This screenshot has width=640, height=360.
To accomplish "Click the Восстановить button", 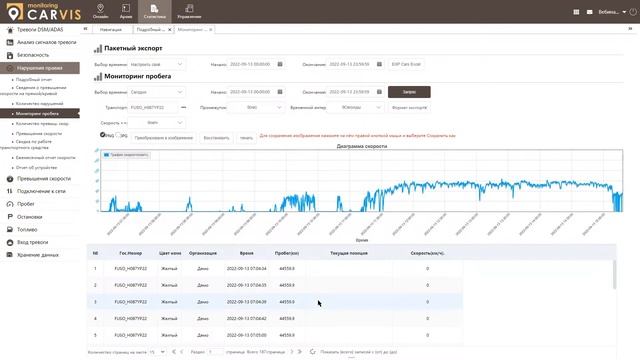I will [x=216, y=138].
